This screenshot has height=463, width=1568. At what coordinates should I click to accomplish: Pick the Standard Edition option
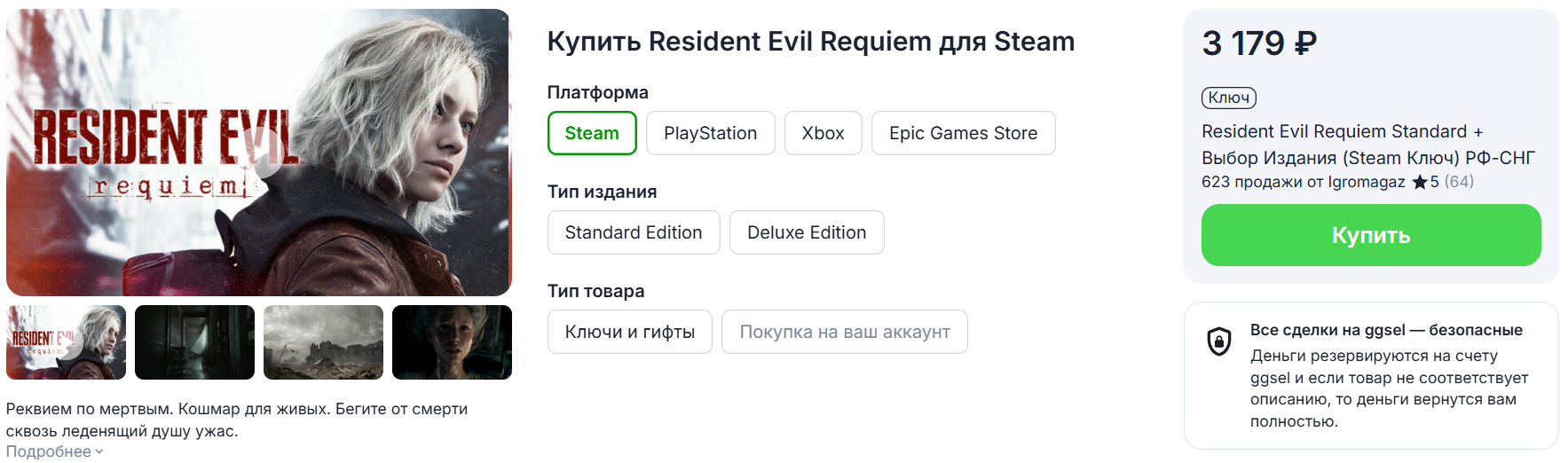coord(634,232)
